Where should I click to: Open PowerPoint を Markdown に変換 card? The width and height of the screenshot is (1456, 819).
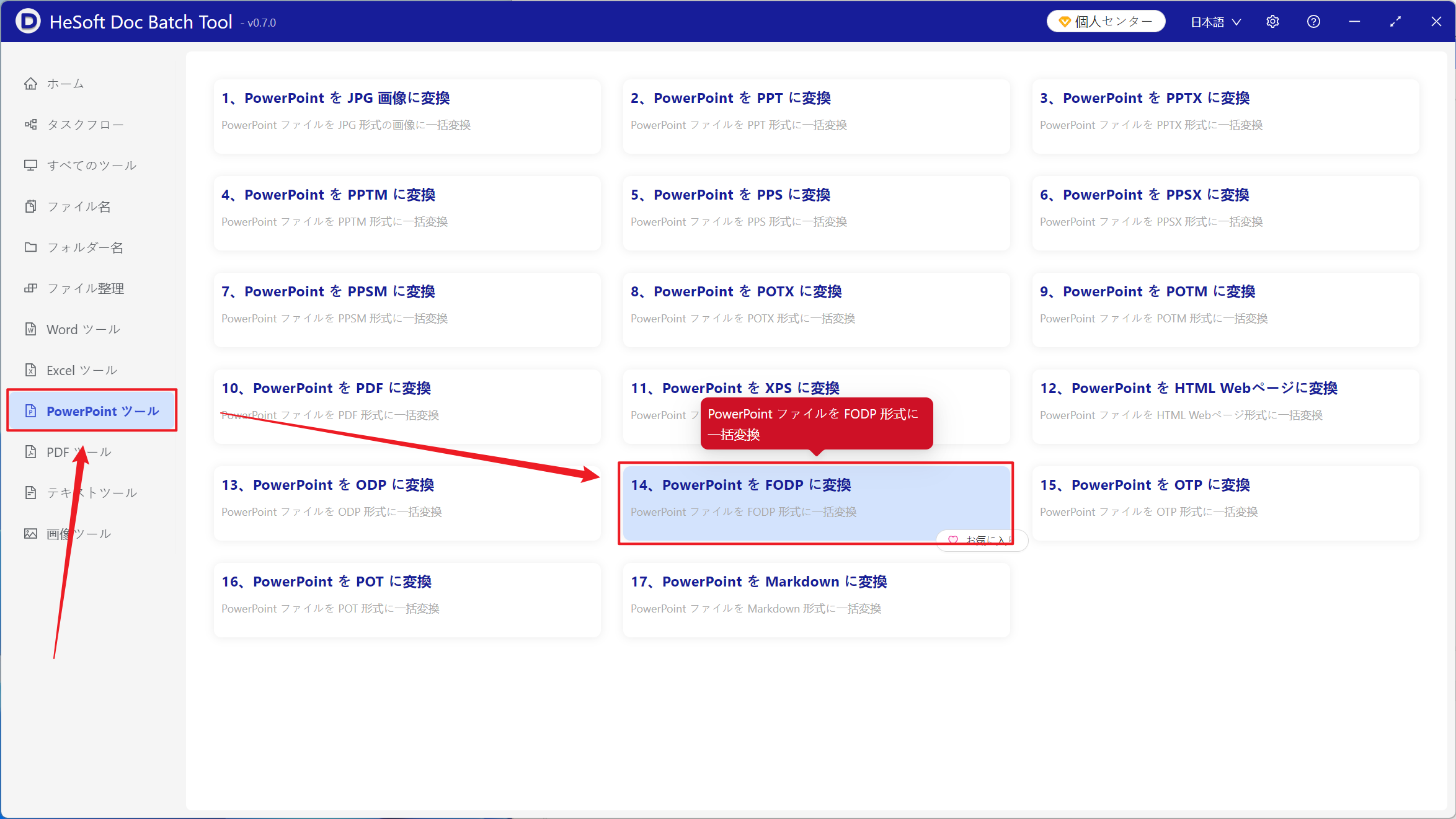[817, 600]
